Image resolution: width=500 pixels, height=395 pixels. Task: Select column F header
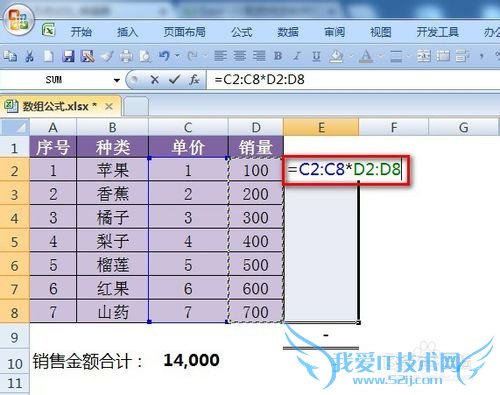click(394, 127)
